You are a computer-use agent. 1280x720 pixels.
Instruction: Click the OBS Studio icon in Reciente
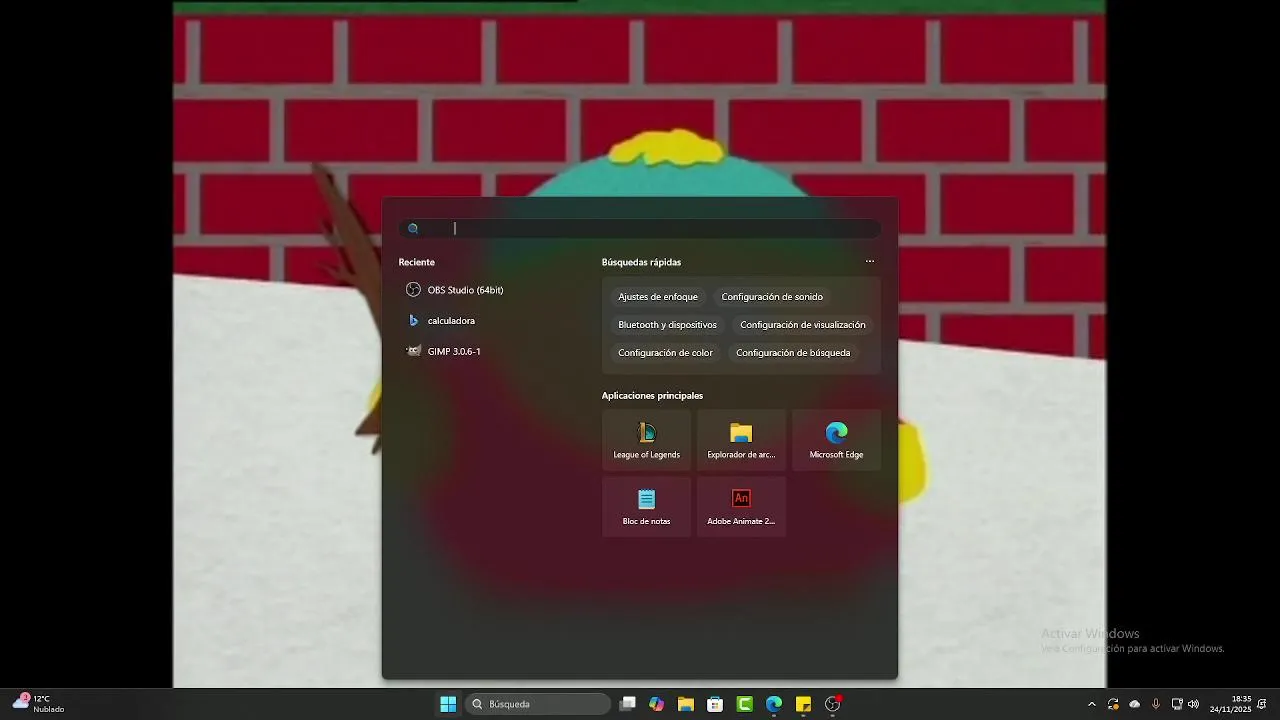pyautogui.click(x=413, y=290)
